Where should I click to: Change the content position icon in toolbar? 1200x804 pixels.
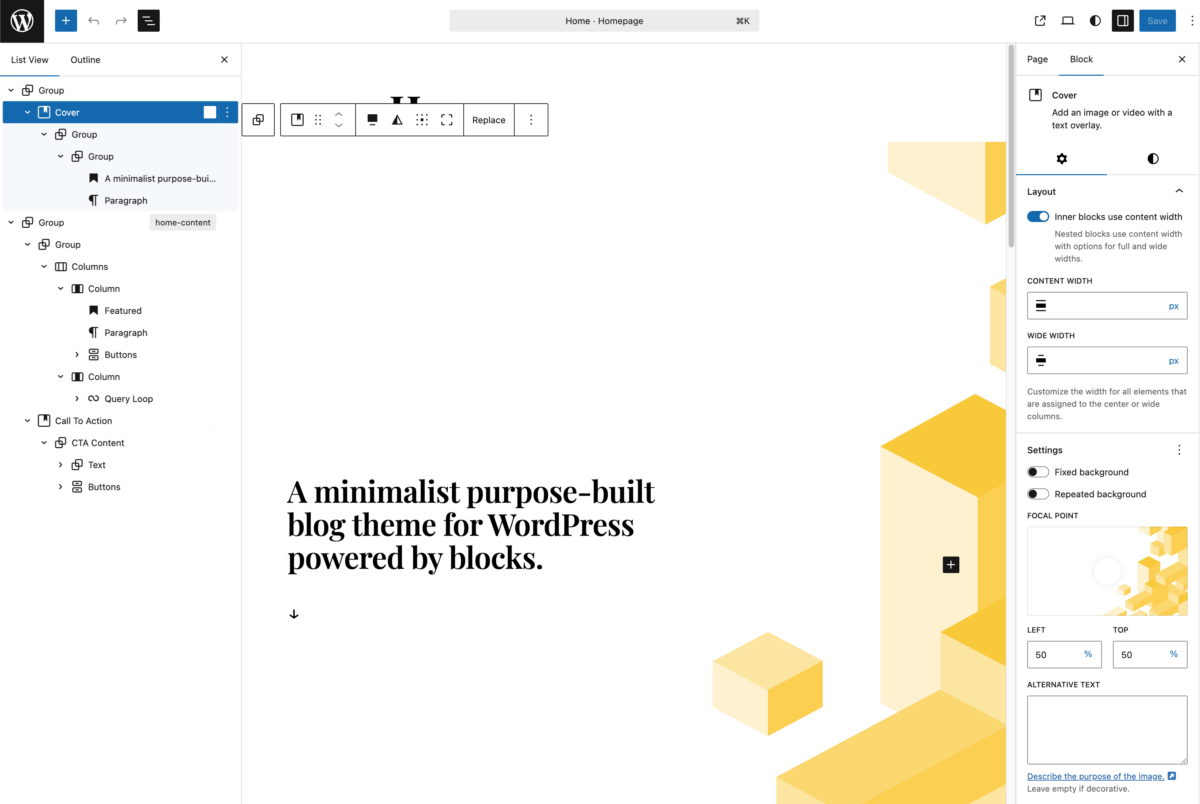(422, 120)
